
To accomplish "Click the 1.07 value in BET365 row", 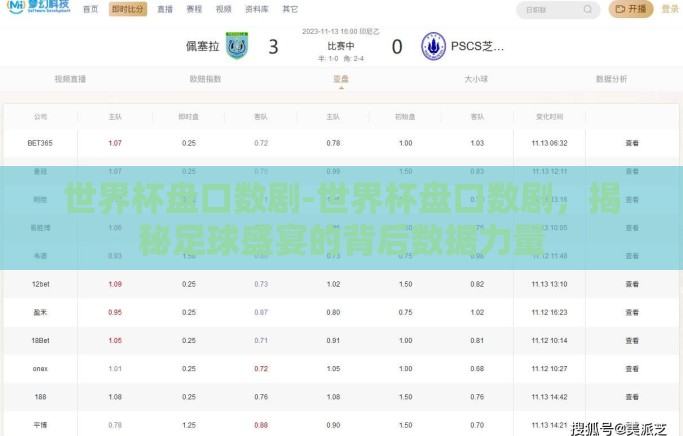I will tap(115, 143).
